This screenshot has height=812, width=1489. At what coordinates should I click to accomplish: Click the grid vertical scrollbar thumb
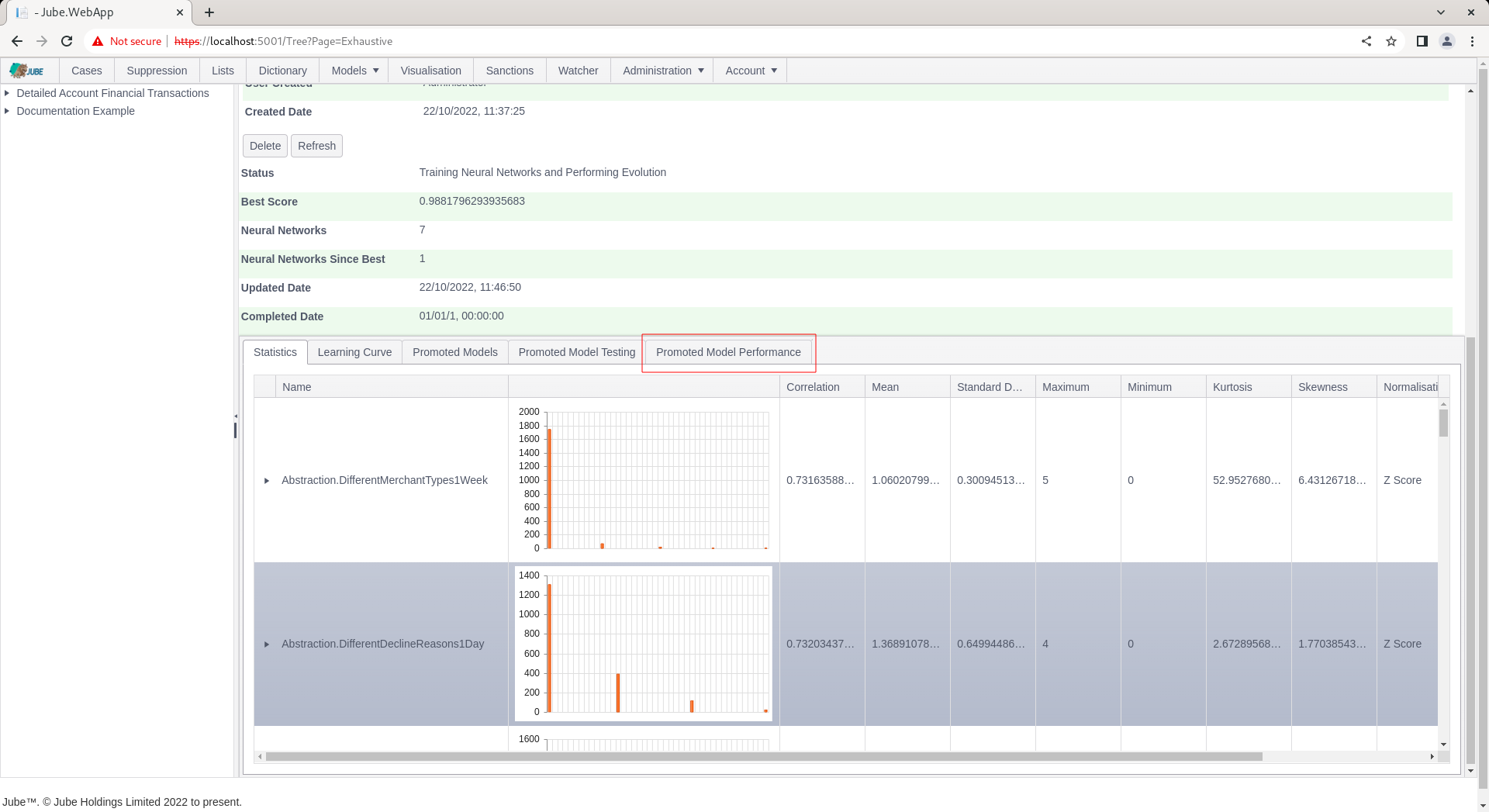1443,423
